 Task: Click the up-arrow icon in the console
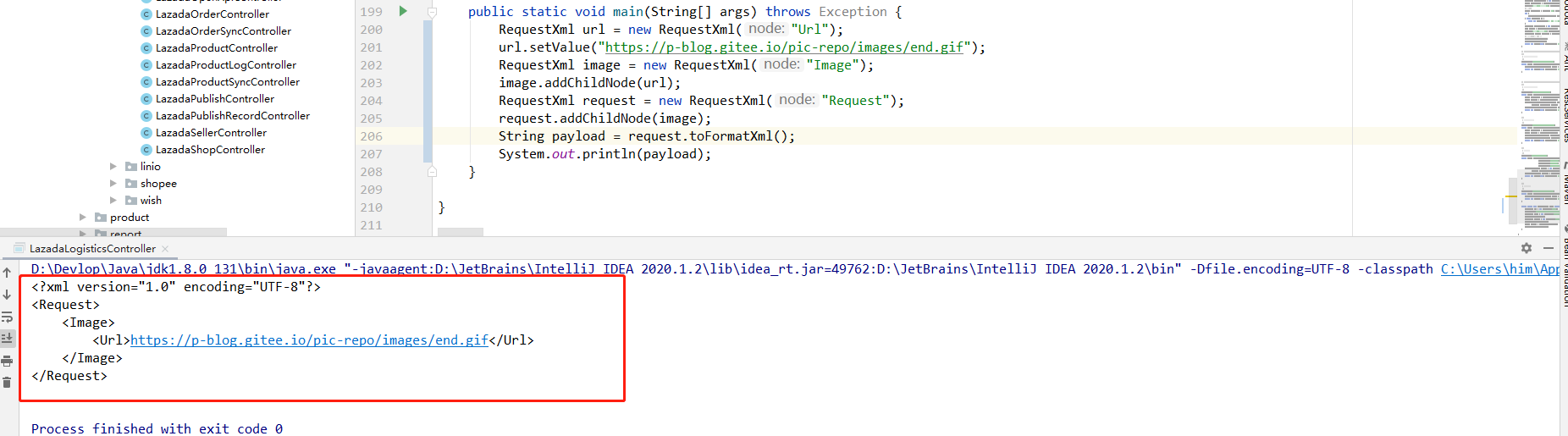point(7,273)
